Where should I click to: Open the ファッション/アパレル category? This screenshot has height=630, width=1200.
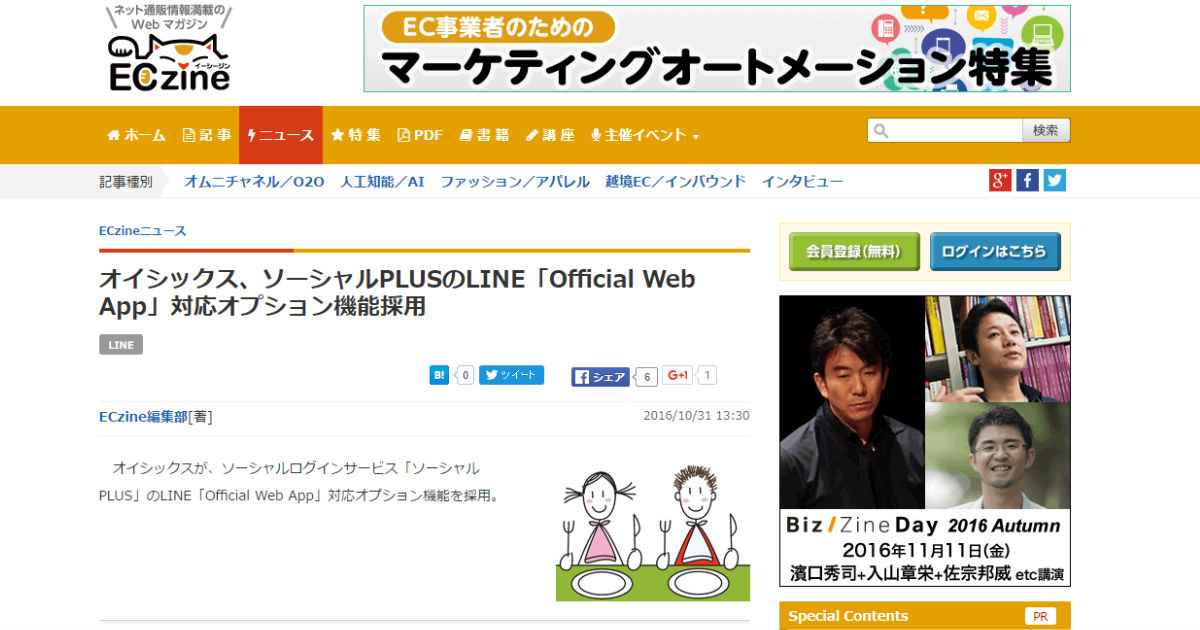tap(515, 181)
